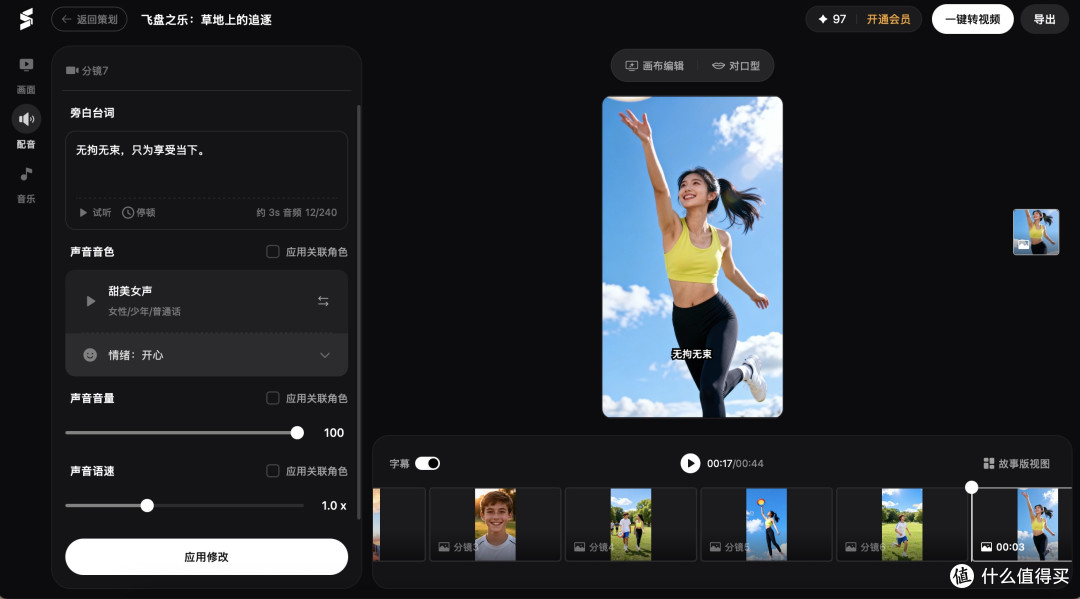1080x599 pixels.
Task: Click 导出 export button
Action: click(x=1044, y=19)
